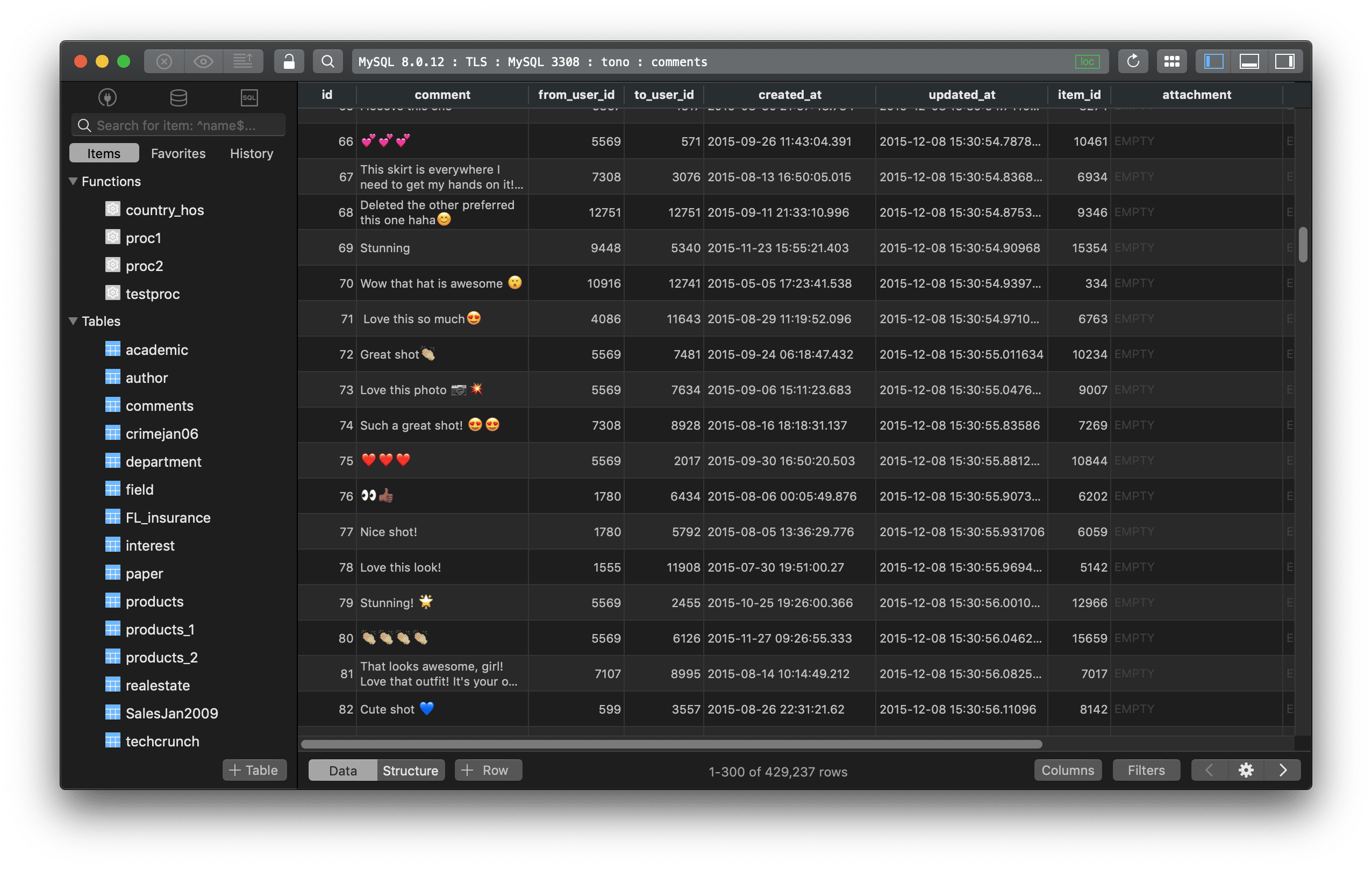This screenshot has height=869, width=1372.
Task: Go to the next page arrow
Action: point(1283,771)
